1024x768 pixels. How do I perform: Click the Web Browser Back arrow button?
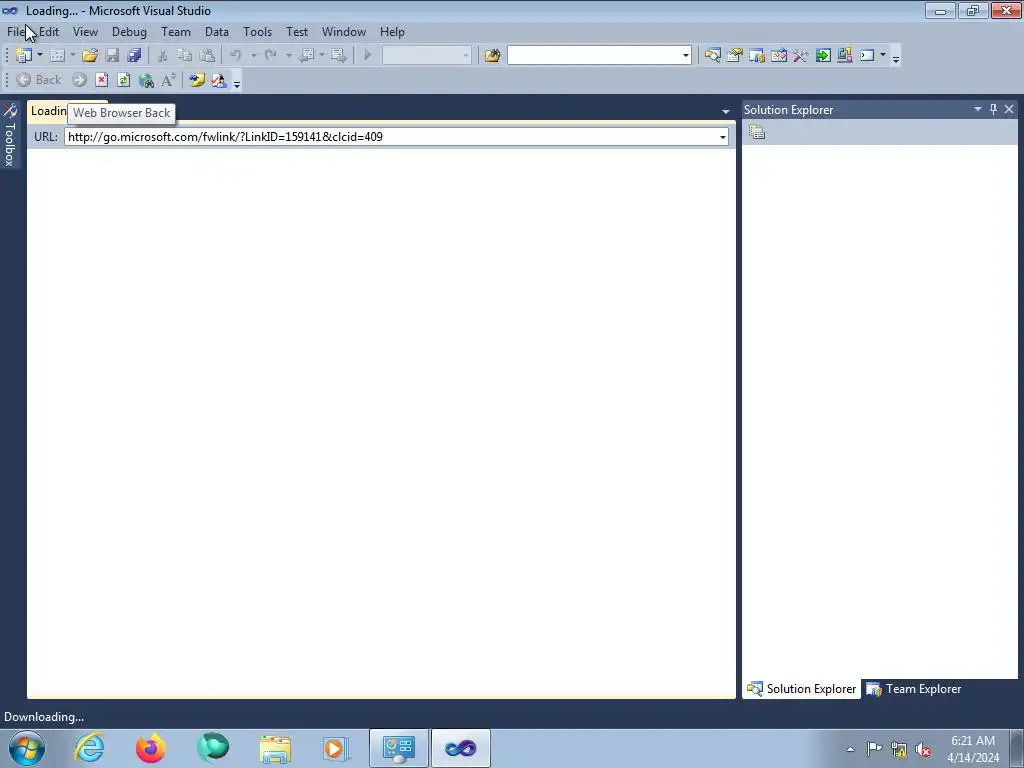point(39,80)
